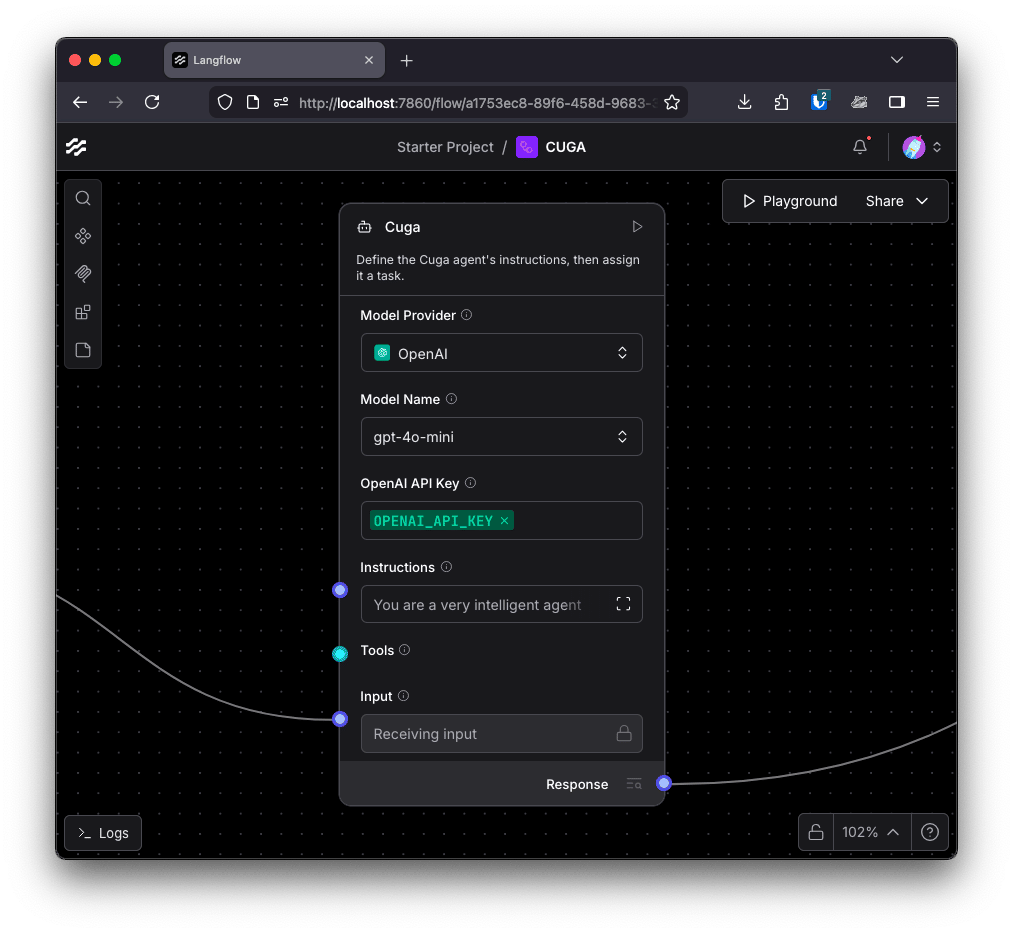Open the notifications bell
1013x933 pixels.
click(860, 147)
